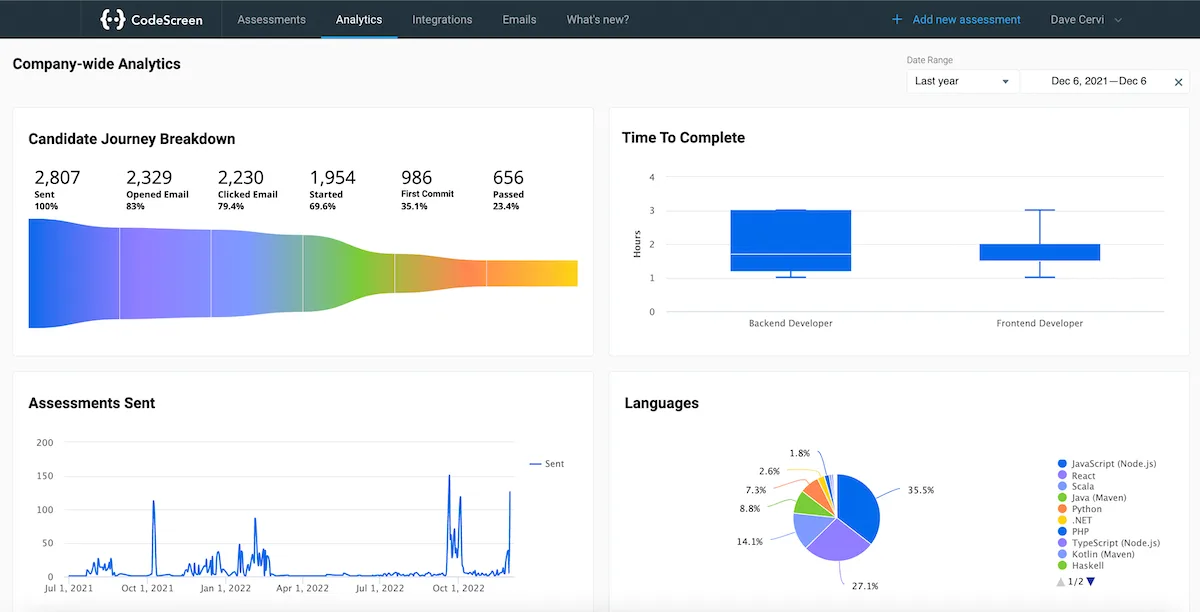This screenshot has height=612, width=1200.
Task: Clear the date range with the X icon
Action: [x=1178, y=82]
